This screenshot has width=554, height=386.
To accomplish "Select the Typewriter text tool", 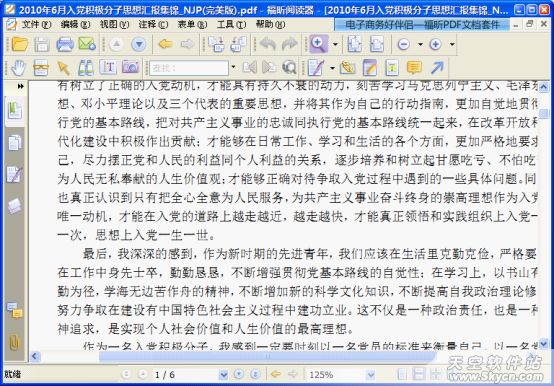I will pos(108,67).
